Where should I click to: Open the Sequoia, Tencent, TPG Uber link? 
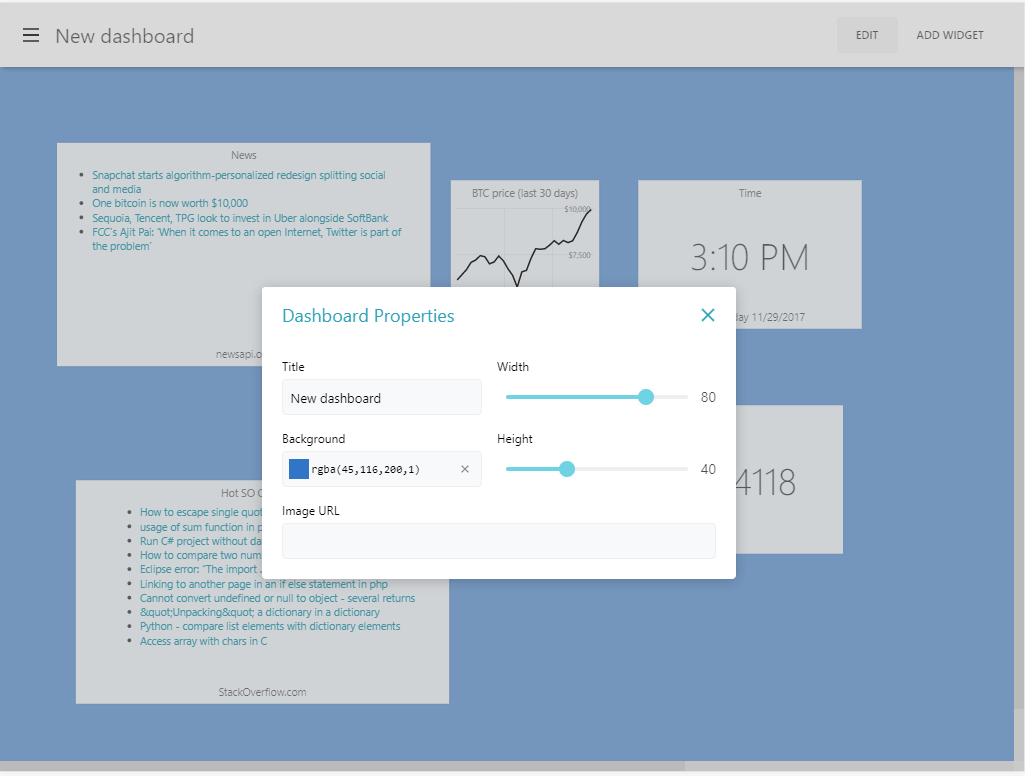coord(240,218)
